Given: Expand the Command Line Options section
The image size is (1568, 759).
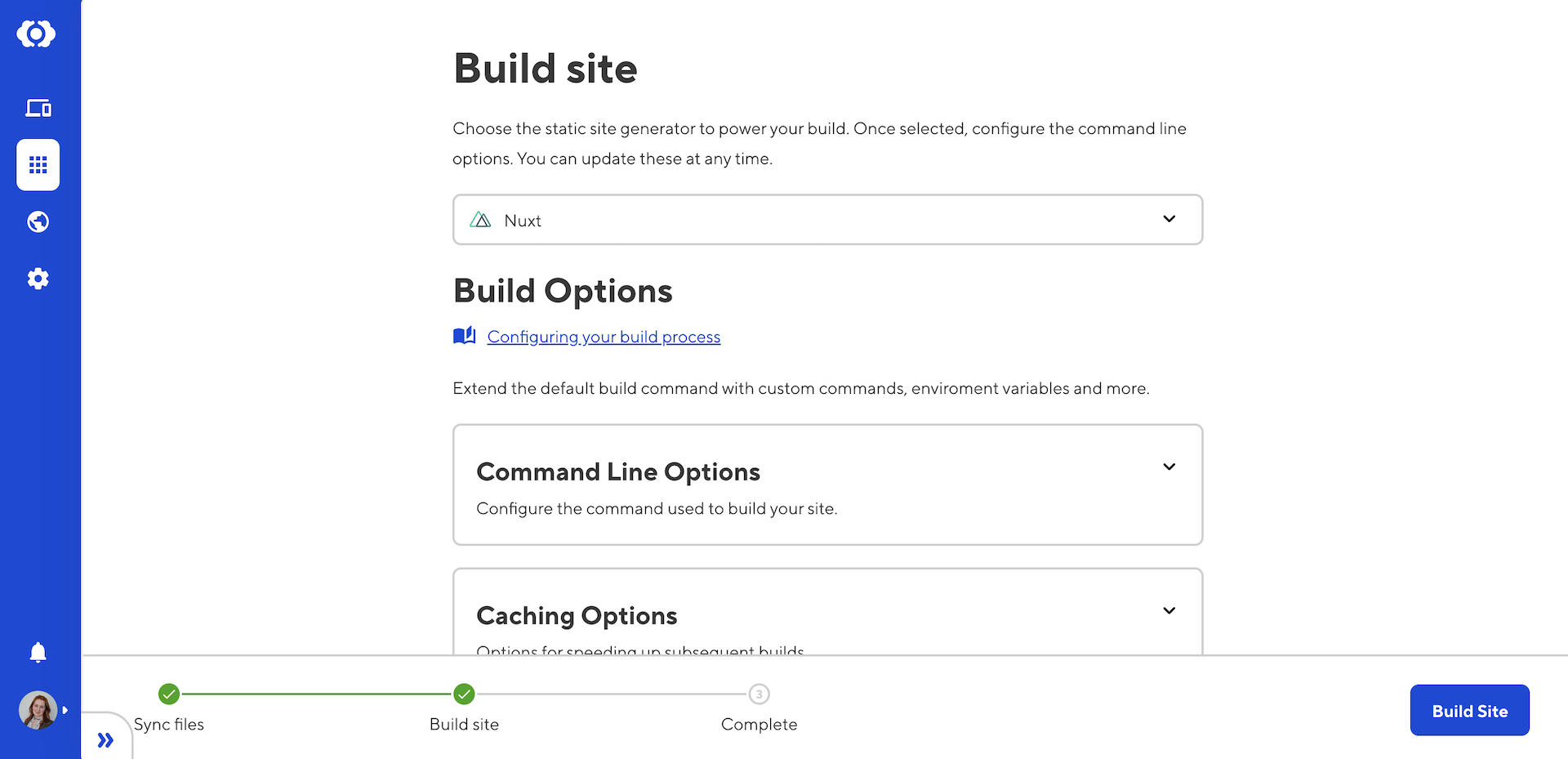Looking at the screenshot, I should click(x=1169, y=467).
